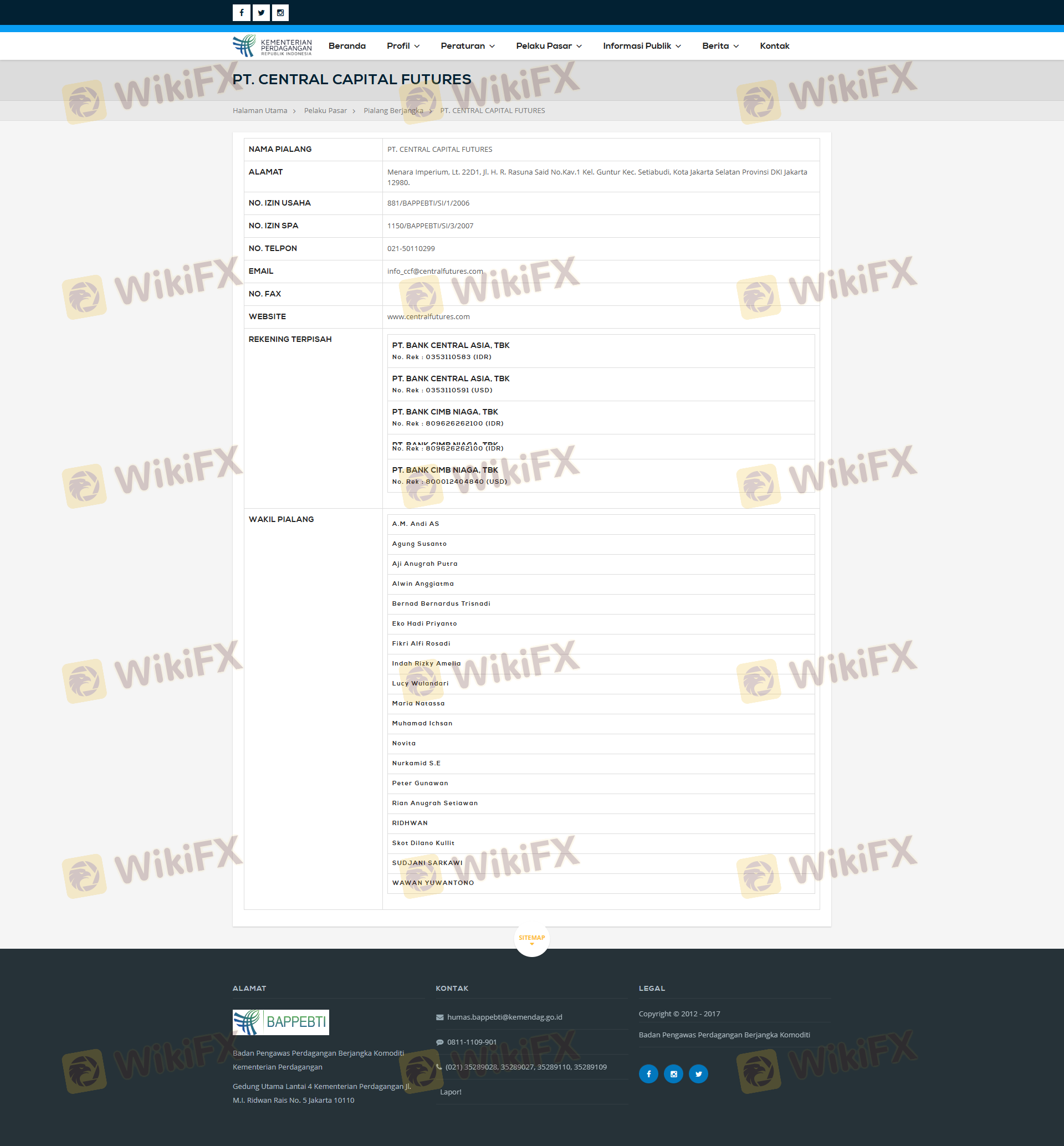1064x1146 pixels.
Task: Click the footer Twitter circle icon
Action: (x=698, y=1073)
